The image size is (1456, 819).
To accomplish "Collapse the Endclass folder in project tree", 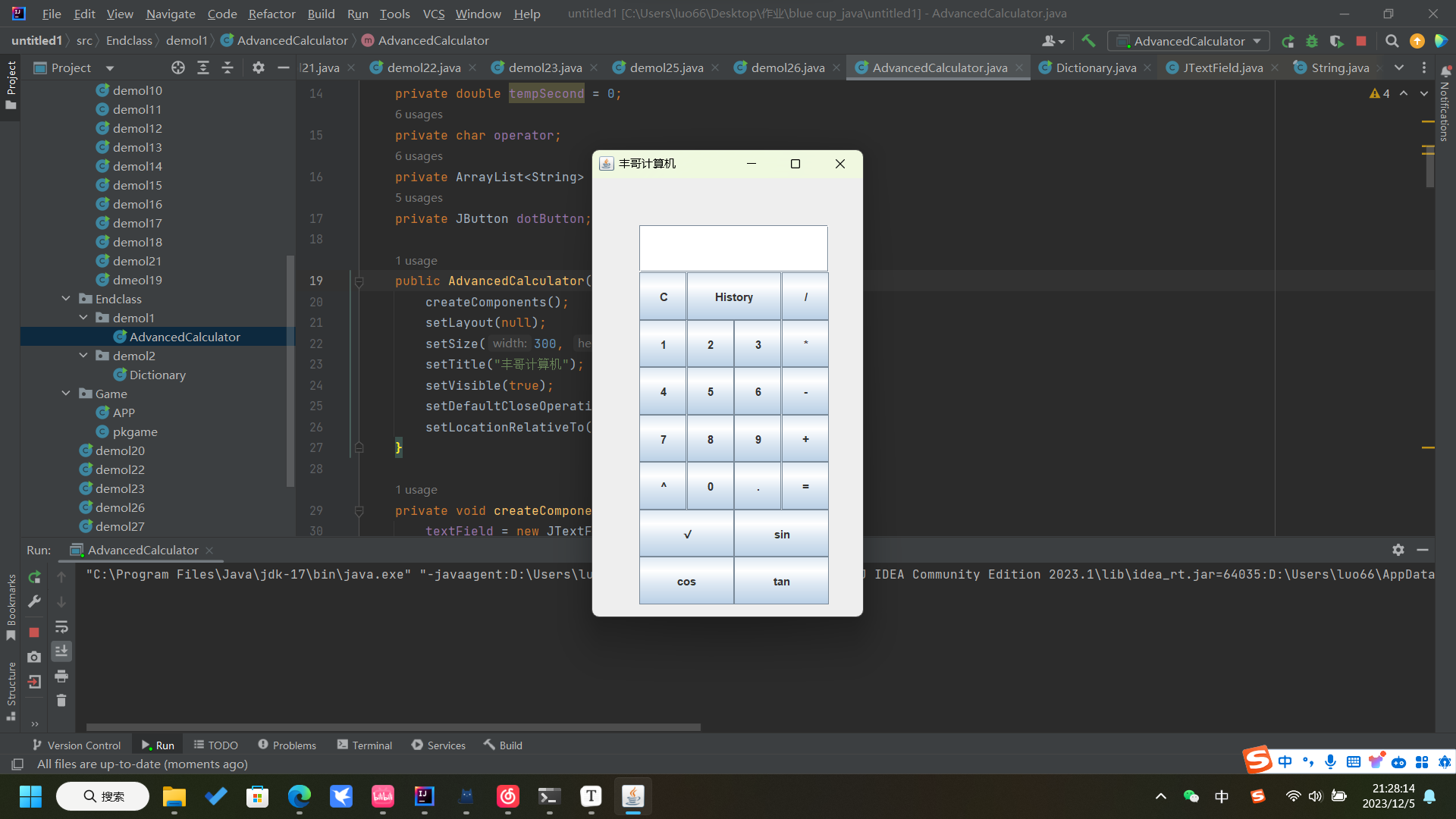I will 67,299.
